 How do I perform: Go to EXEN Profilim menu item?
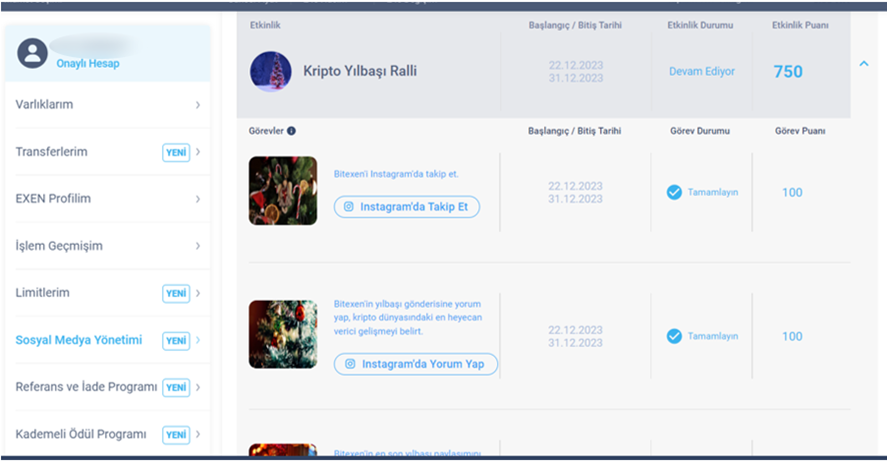107,198
